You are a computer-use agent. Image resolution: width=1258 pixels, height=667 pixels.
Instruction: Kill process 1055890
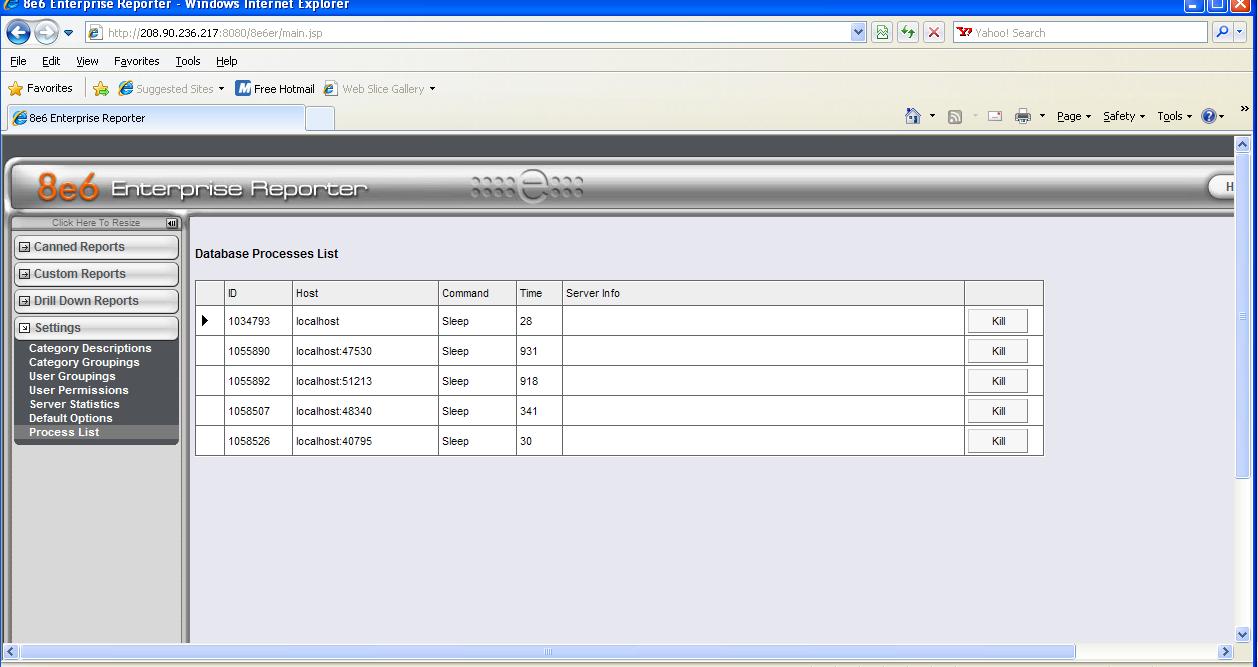997,351
